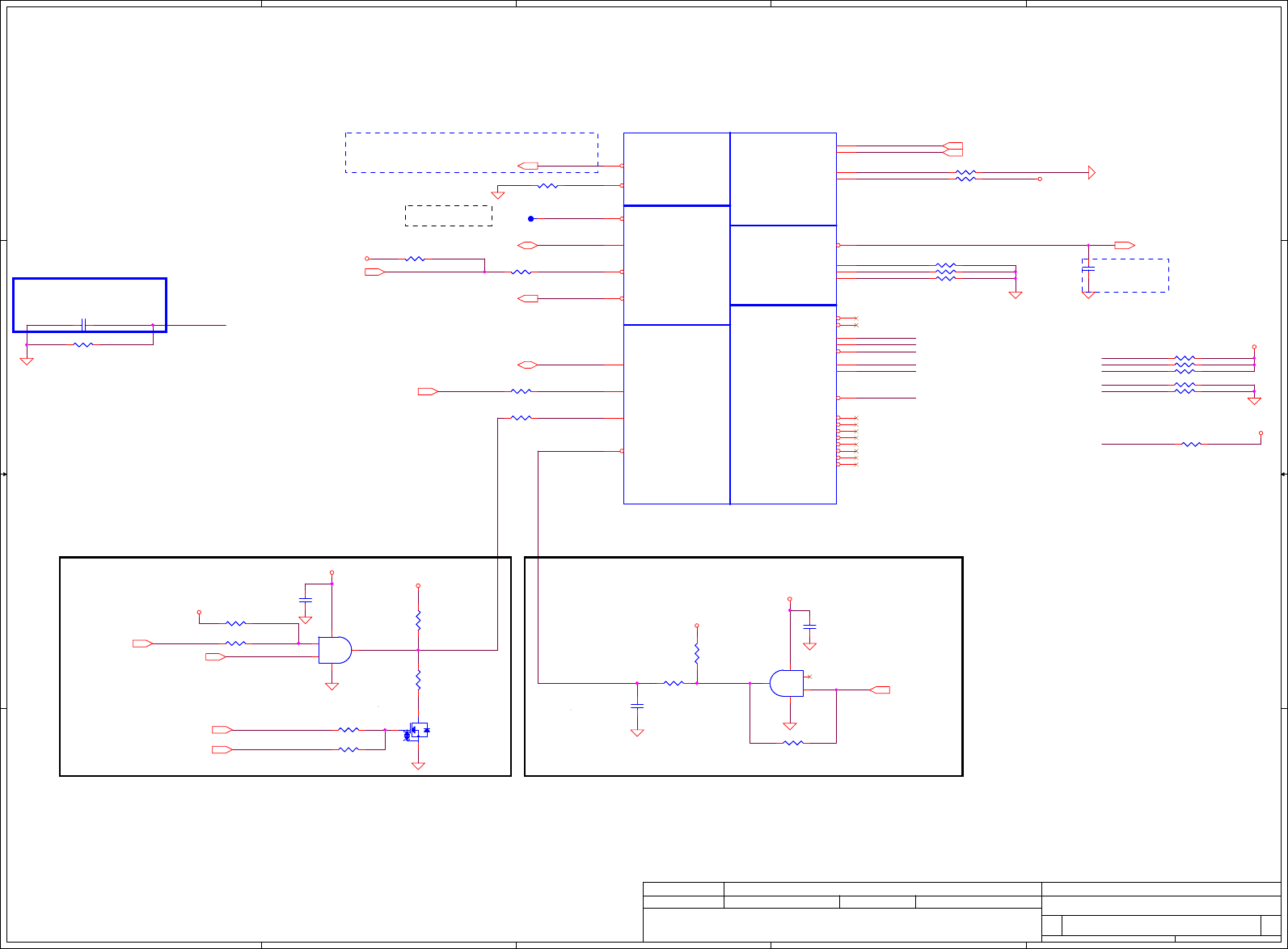Select the input filter capacitor in the right boxed circuit
This screenshot has height=949, width=1288.
[637, 706]
